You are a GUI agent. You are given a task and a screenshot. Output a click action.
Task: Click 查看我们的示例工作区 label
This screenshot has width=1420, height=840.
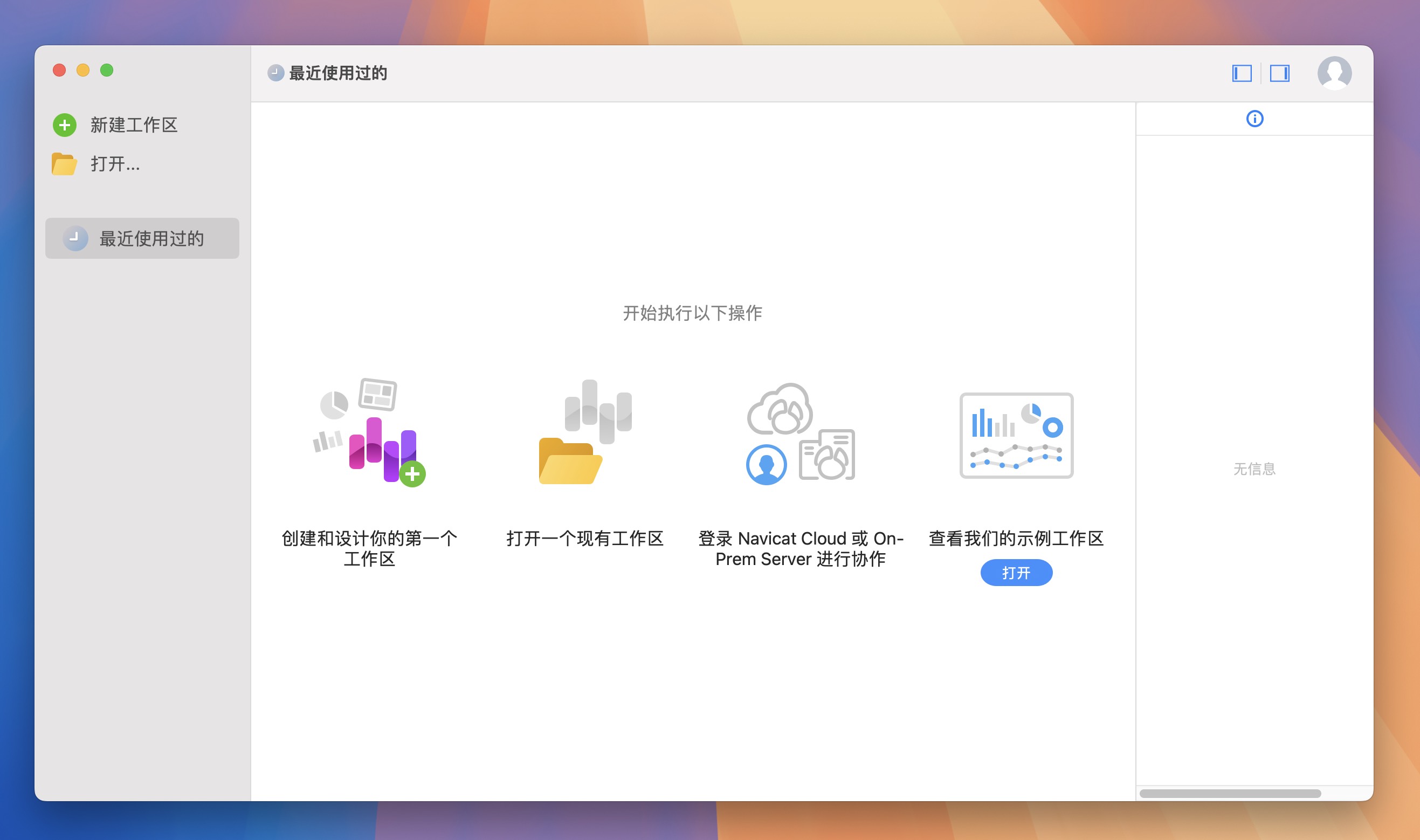1016,538
